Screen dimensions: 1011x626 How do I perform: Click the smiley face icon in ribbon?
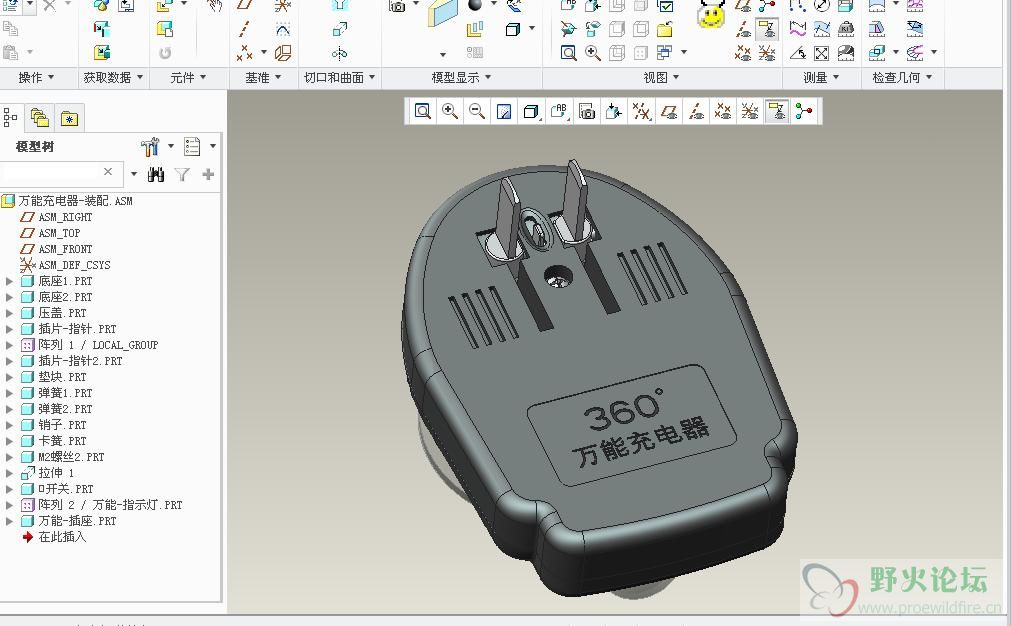coord(711,15)
